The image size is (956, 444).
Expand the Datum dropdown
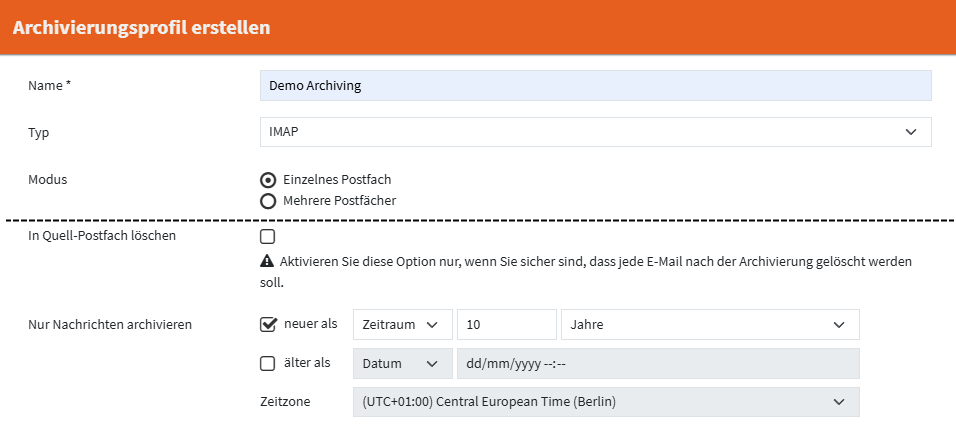click(x=401, y=364)
